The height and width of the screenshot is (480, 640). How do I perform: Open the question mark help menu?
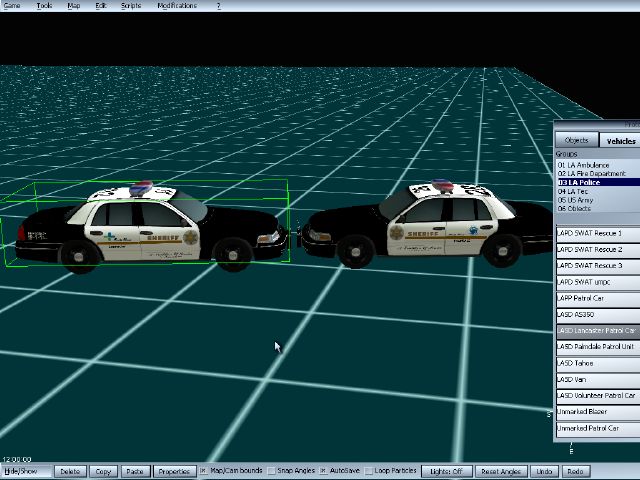pyautogui.click(x=218, y=5)
